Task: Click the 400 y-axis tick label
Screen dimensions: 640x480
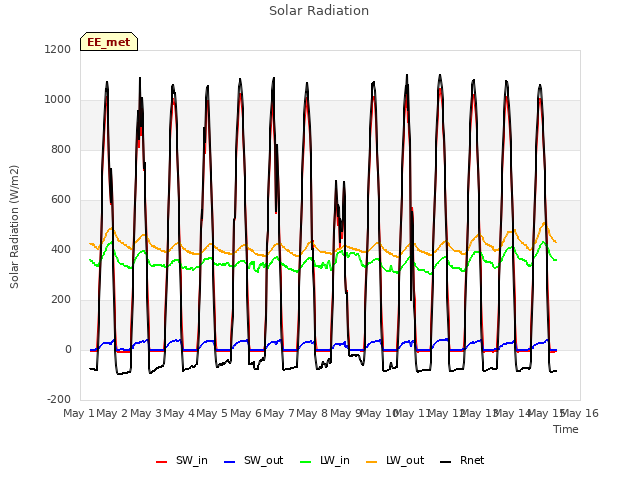Action: [61, 250]
